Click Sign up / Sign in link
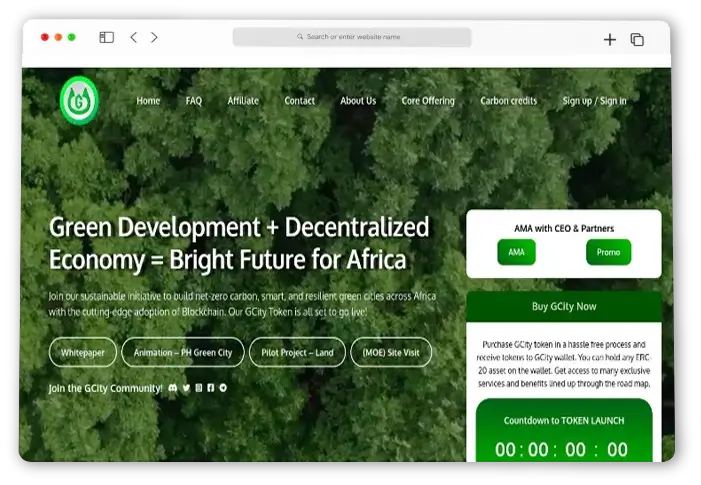 tap(594, 101)
